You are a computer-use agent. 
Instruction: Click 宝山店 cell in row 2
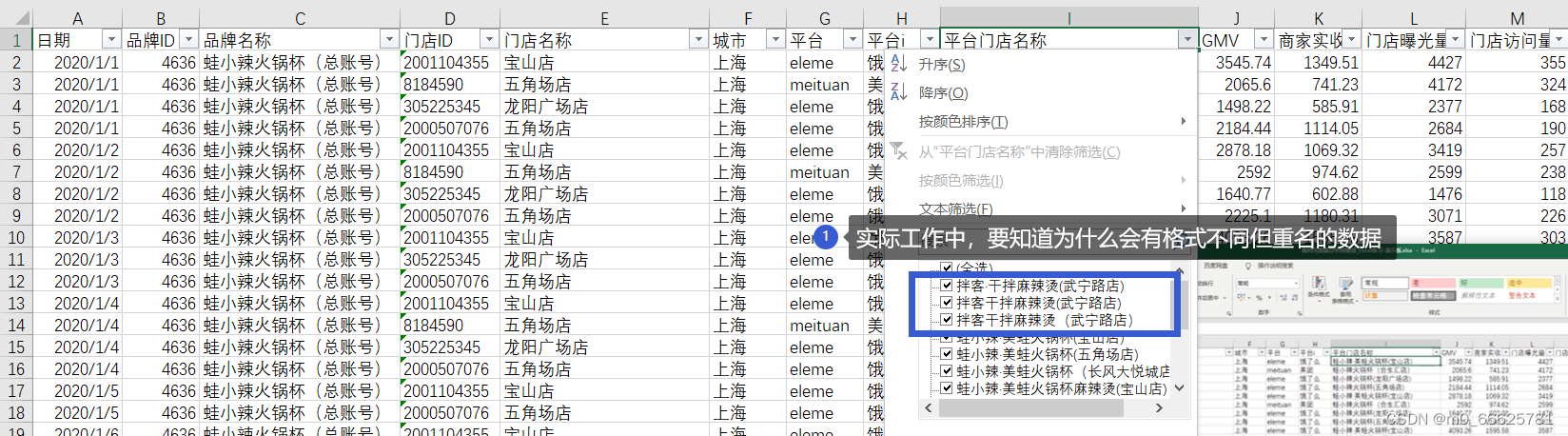tap(604, 63)
